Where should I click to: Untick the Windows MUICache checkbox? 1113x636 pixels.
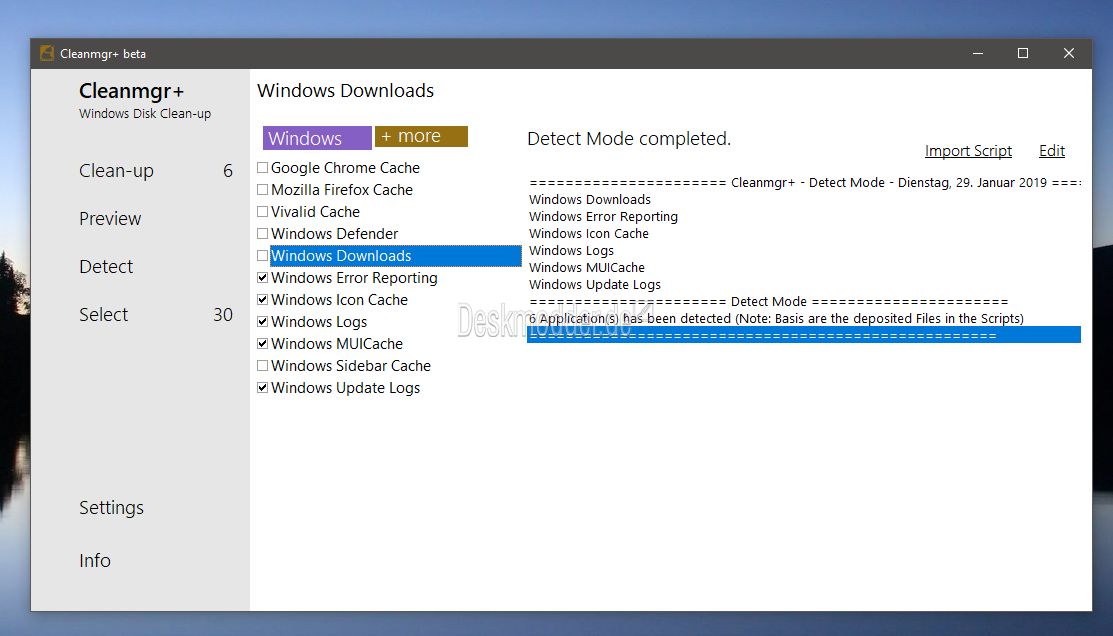(x=263, y=344)
